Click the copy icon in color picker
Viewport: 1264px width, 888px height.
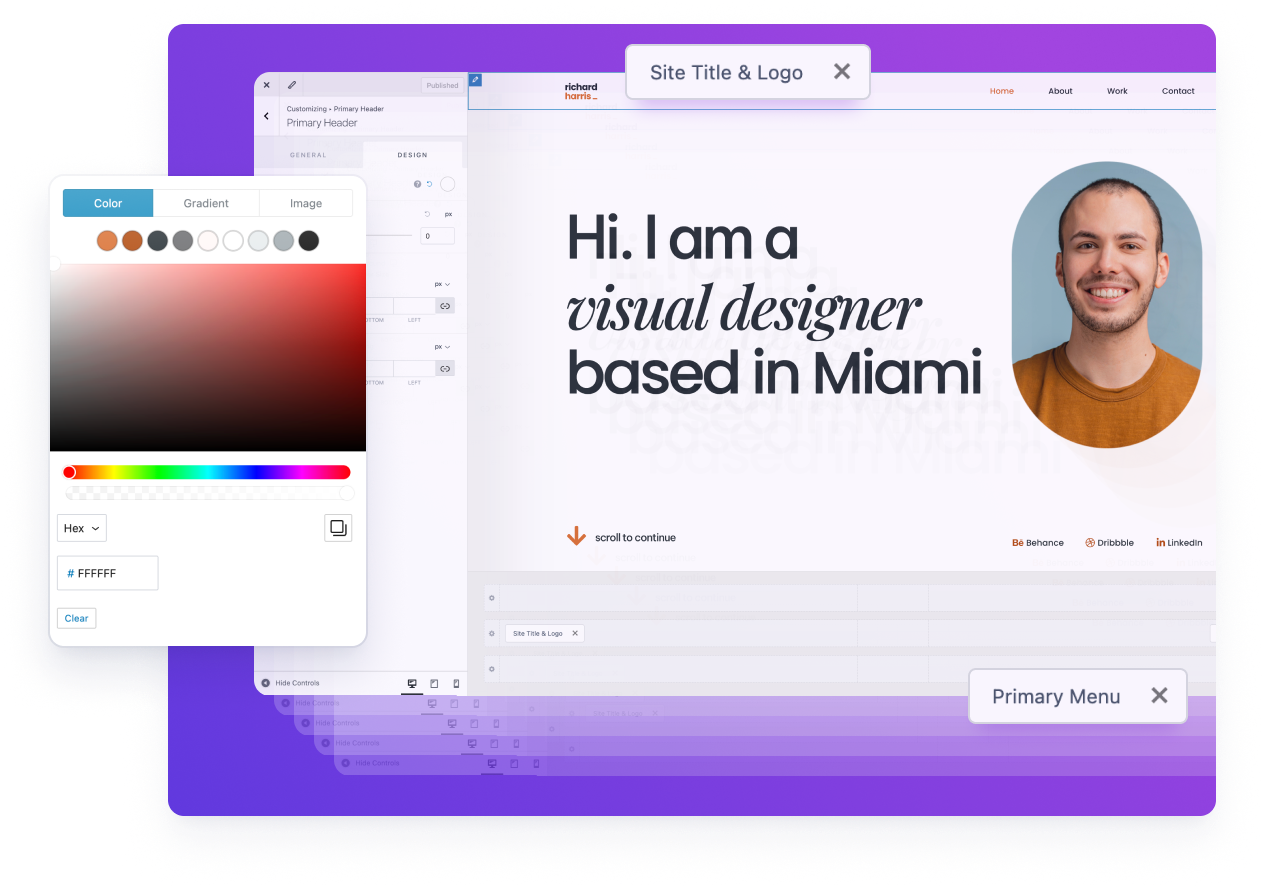pos(338,528)
